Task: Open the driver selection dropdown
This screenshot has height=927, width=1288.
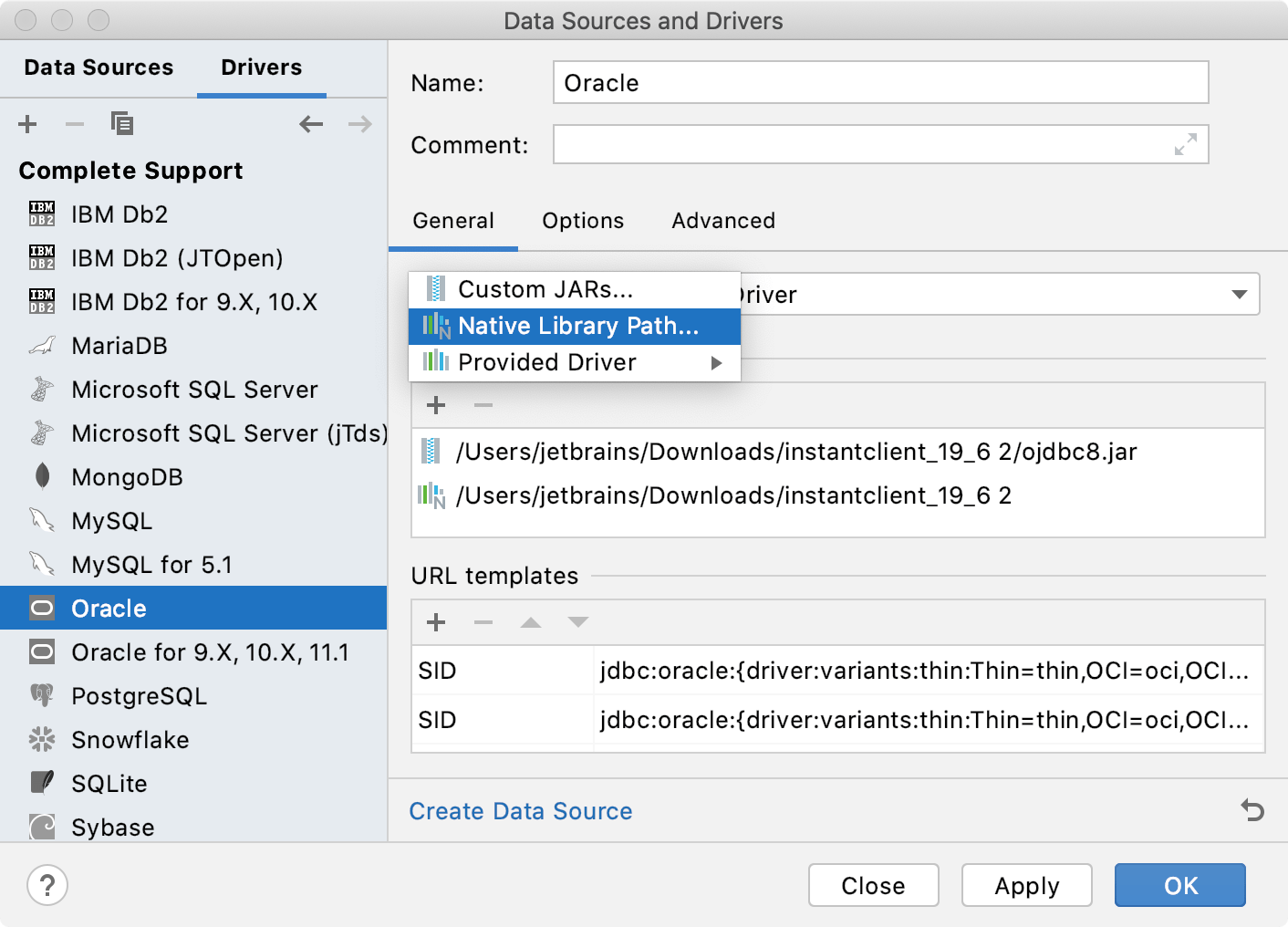Action: 1239,294
